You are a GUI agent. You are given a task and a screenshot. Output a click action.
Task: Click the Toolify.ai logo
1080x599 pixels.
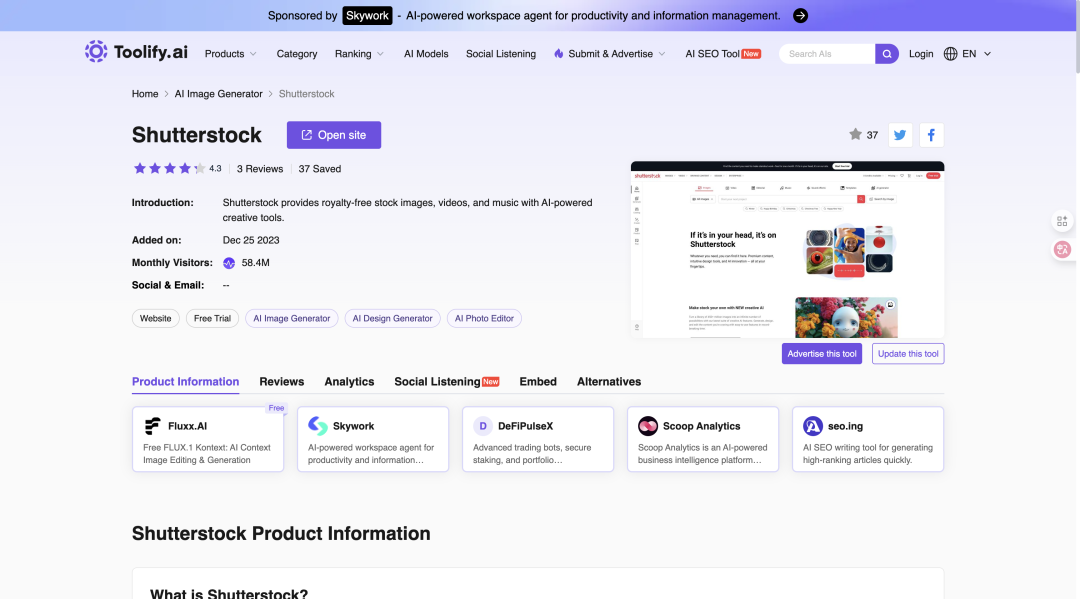coord(136,52)
